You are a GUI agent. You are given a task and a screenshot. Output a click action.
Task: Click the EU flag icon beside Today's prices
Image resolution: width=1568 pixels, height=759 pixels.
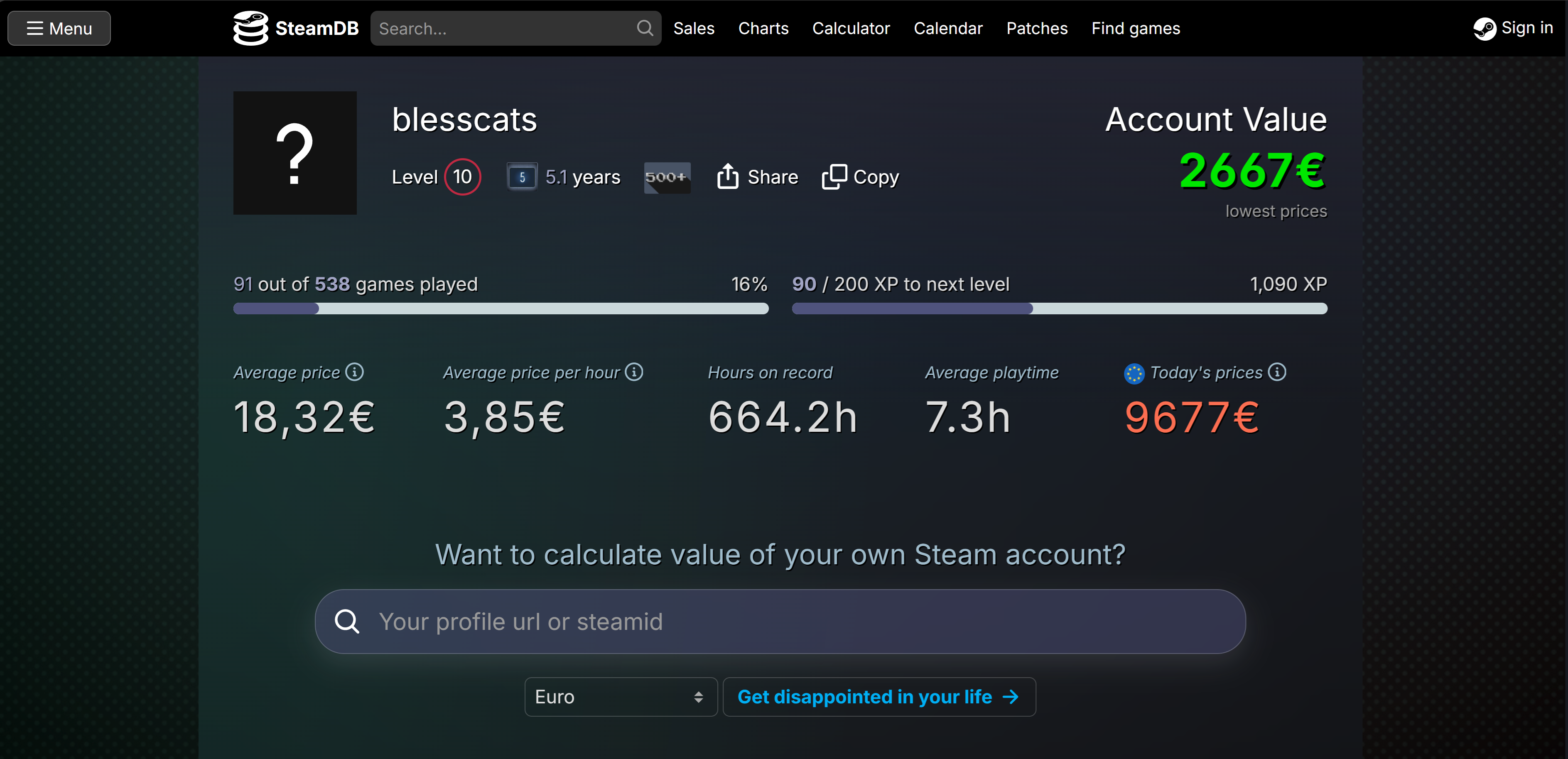[1134, 373]
